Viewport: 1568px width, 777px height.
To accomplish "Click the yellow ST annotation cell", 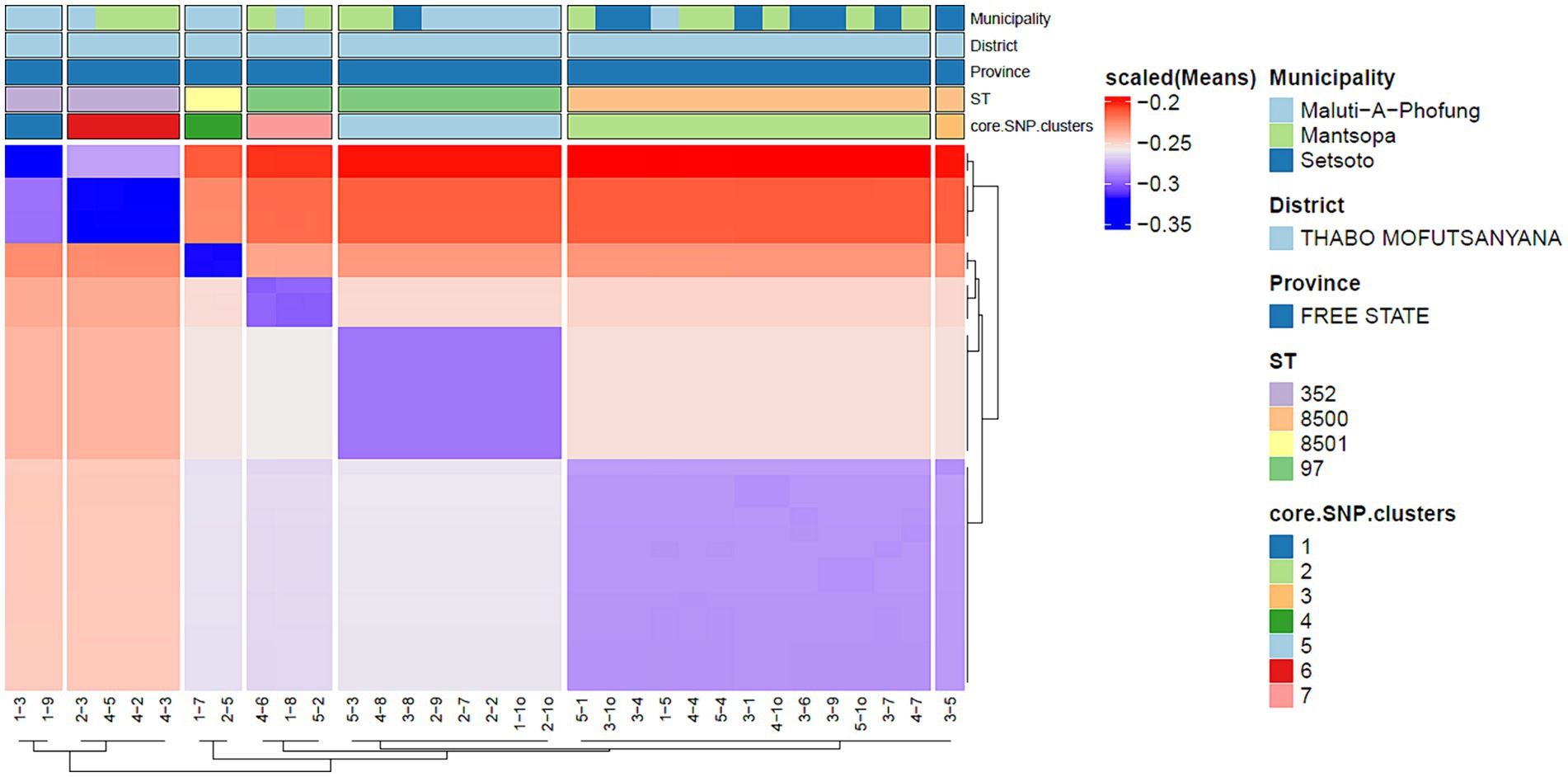I will [x=214, y=99].
